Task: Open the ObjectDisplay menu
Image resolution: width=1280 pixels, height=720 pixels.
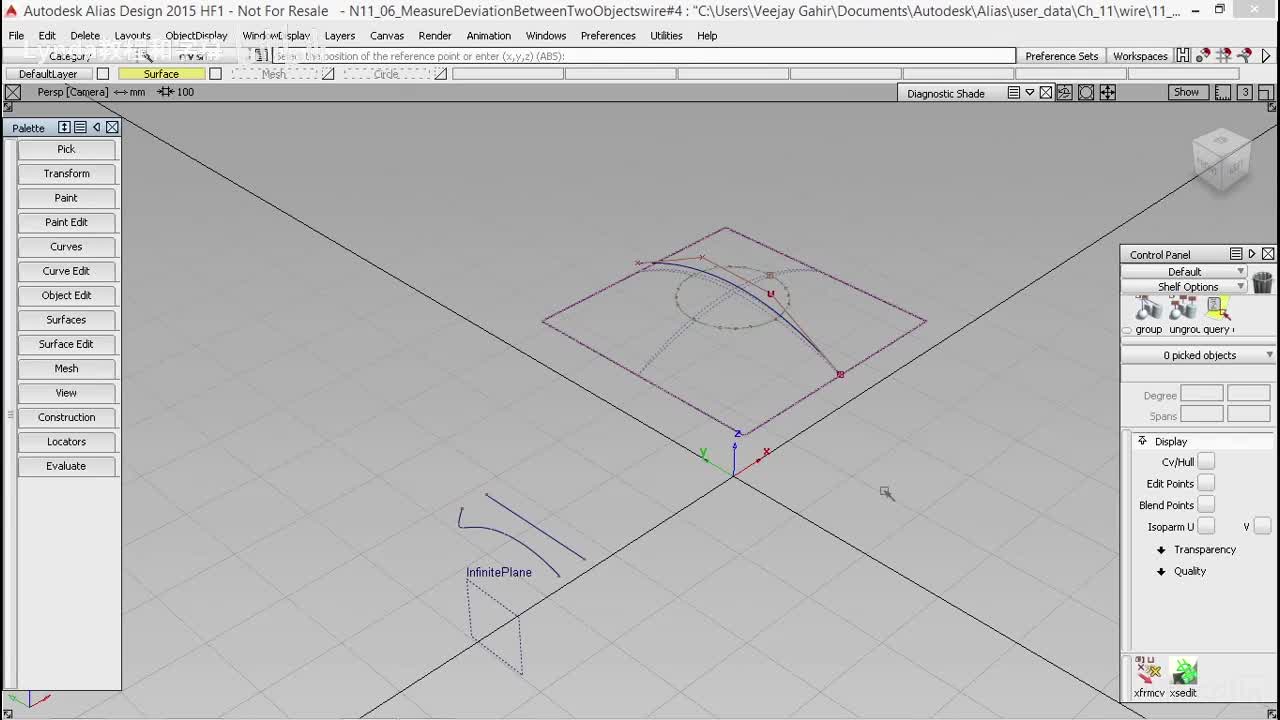Action: coord(196,36)
